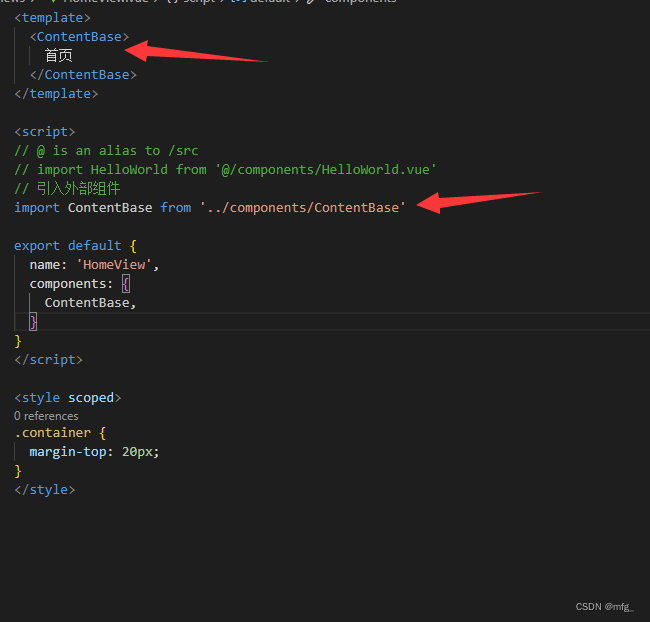650x622 pixels.
Task: Click the commented HelloWorld import line
Action: click(225, 170)
